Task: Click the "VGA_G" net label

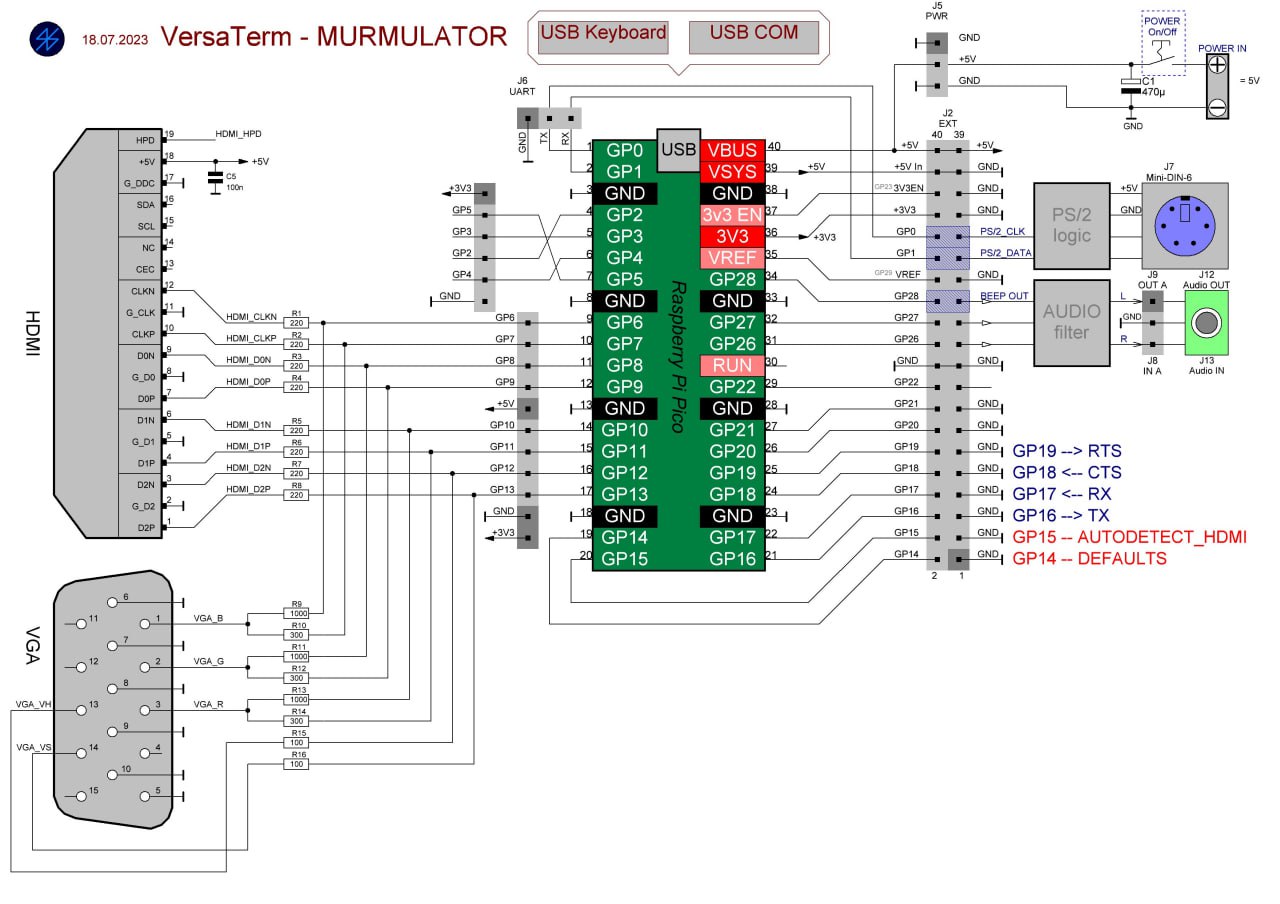Action: click(x=209, y=661)
